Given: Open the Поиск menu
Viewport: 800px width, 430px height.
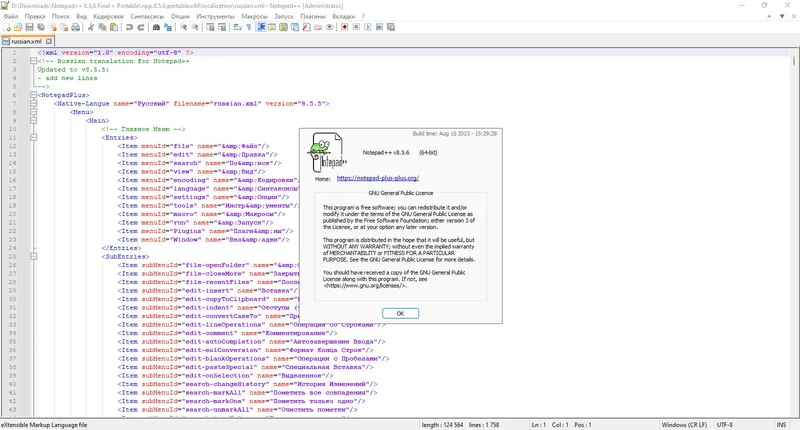Looking at the screenshot, I should pos(61,16).
